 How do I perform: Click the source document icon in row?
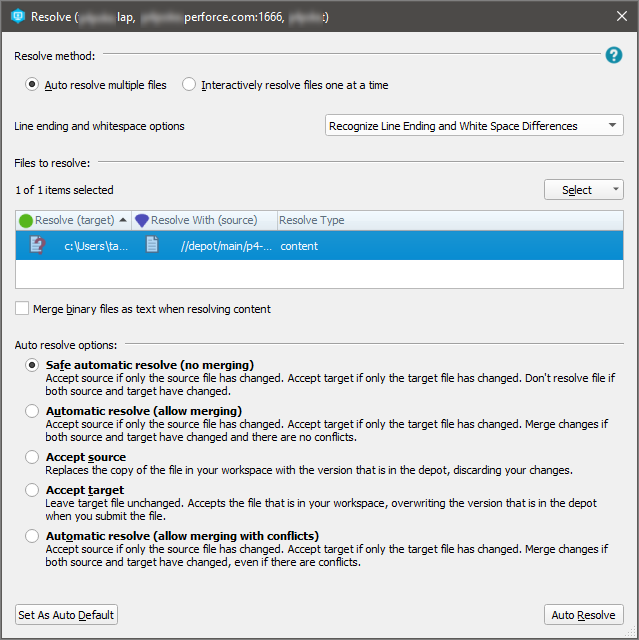pos(152,245)
